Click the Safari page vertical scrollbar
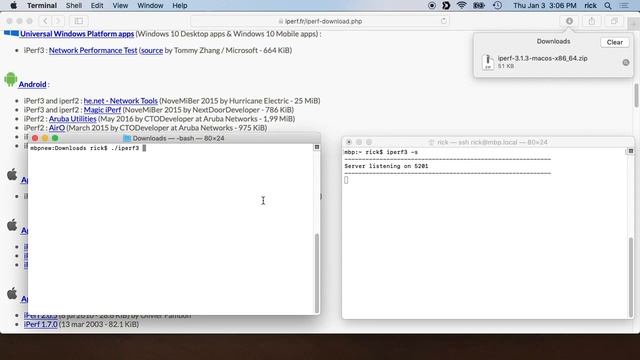 coord(636,96)
